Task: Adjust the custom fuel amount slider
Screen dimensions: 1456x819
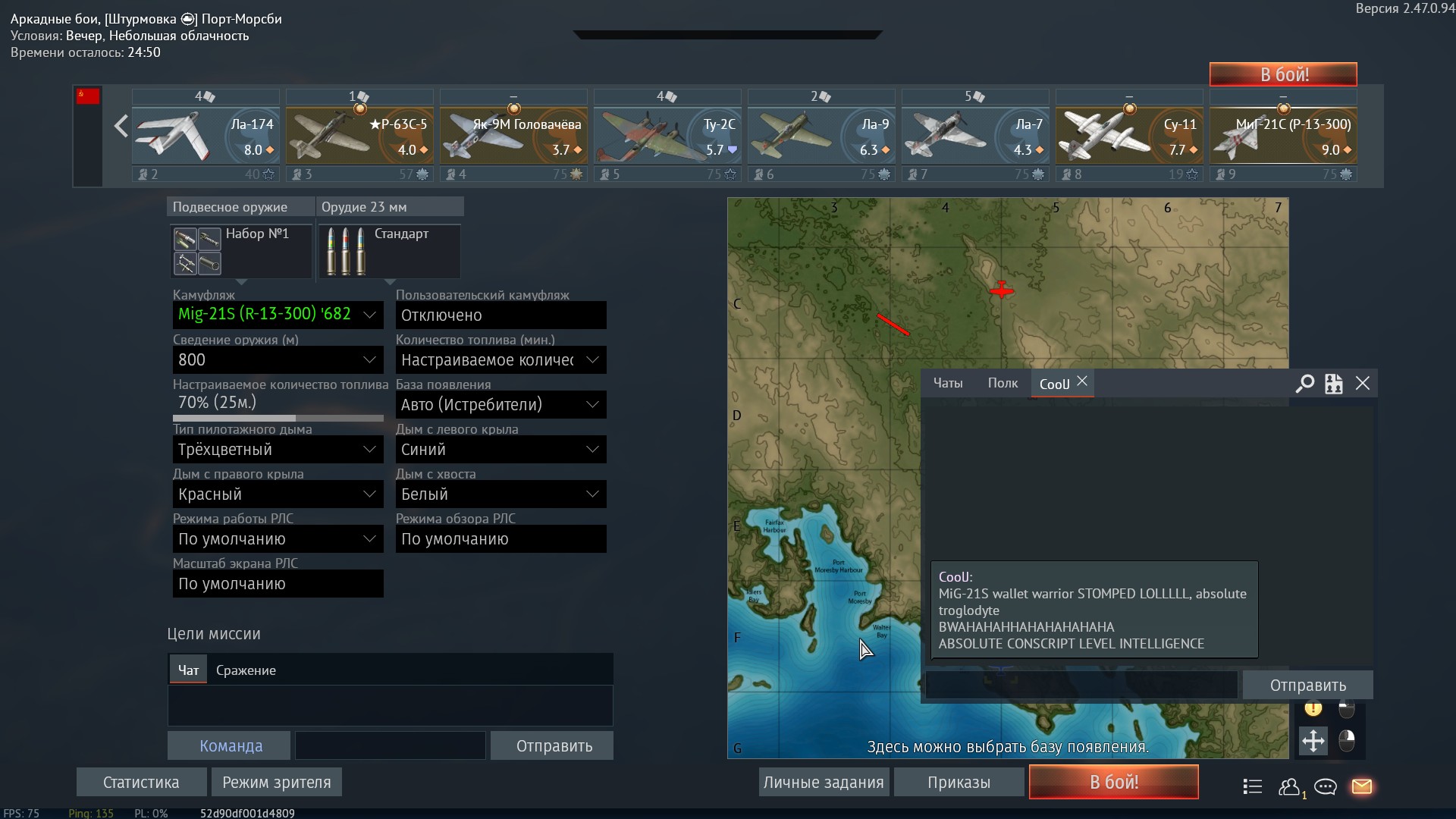Action: (x=278, y=418)
